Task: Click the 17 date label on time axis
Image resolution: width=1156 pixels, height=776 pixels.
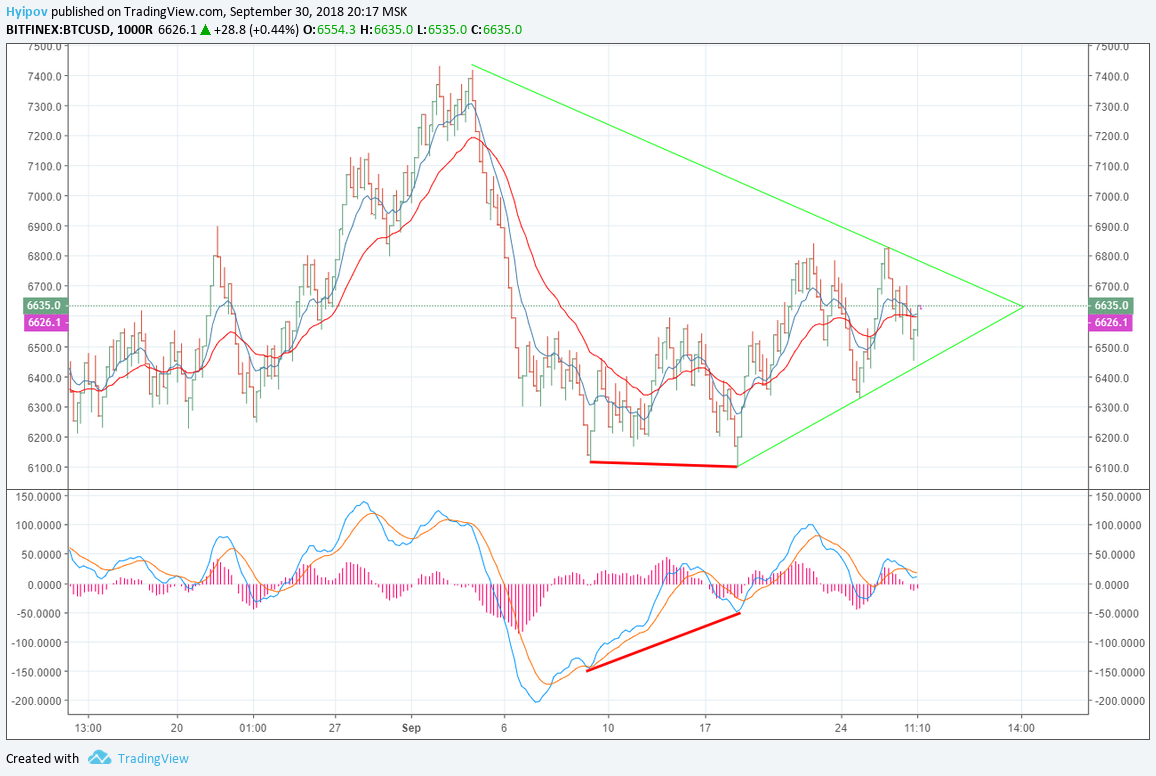Action: coord(705,728)
